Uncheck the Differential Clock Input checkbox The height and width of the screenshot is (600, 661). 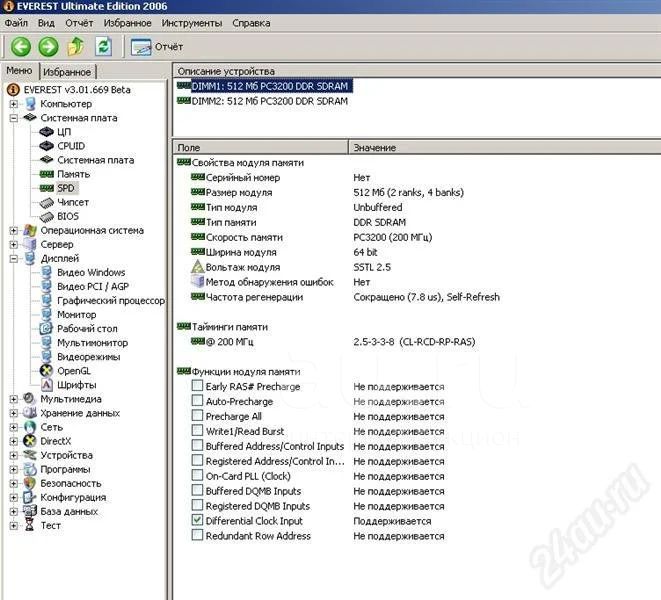point(197,520)
